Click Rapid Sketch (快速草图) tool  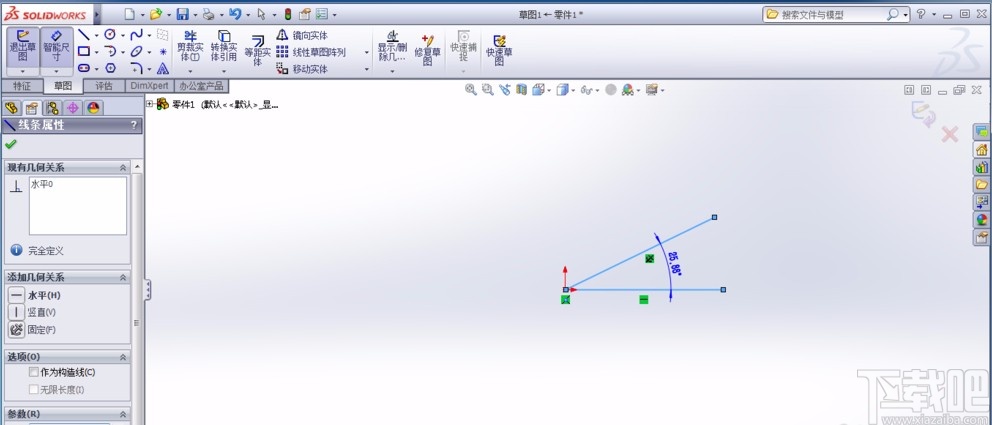click(499, 49)
